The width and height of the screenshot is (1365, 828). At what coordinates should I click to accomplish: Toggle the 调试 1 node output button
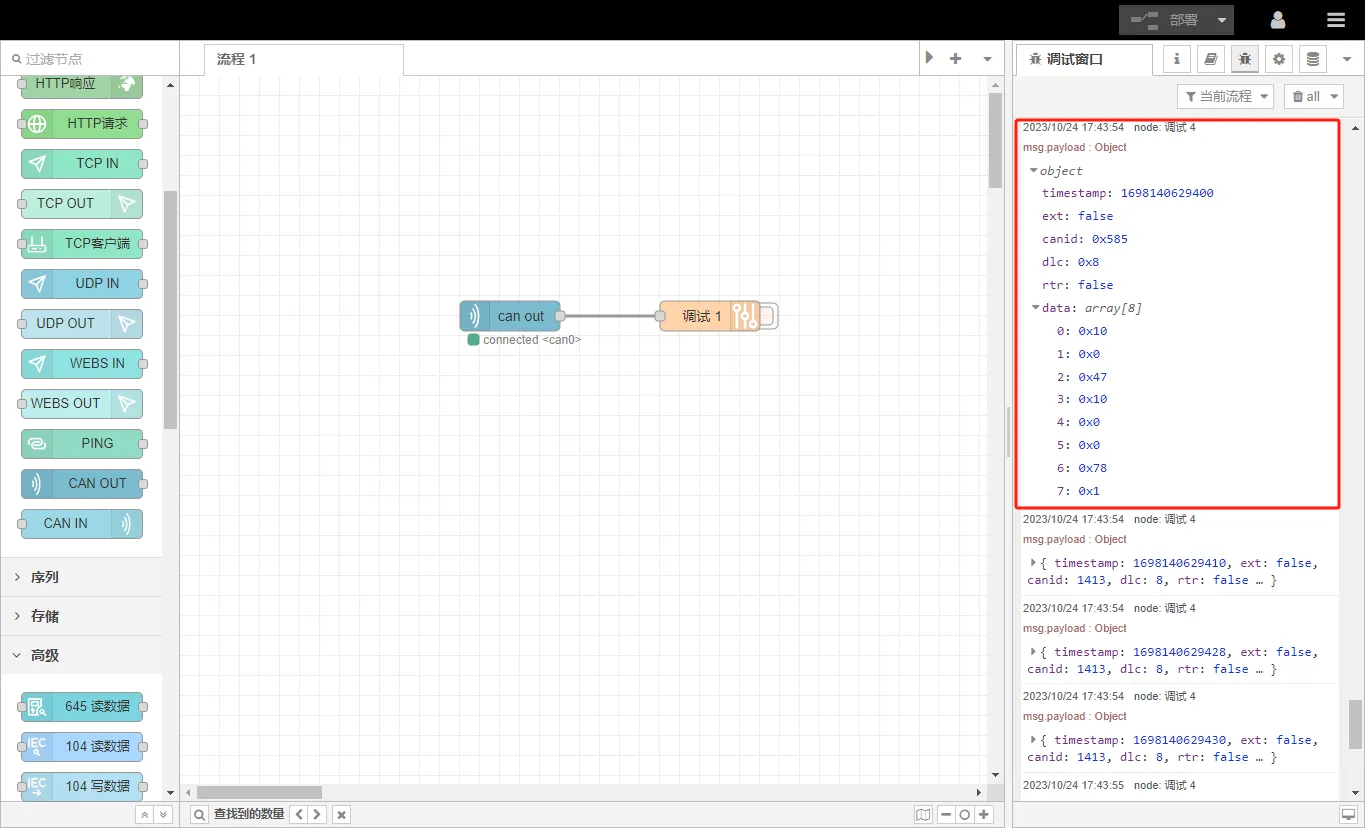[768, 317]
